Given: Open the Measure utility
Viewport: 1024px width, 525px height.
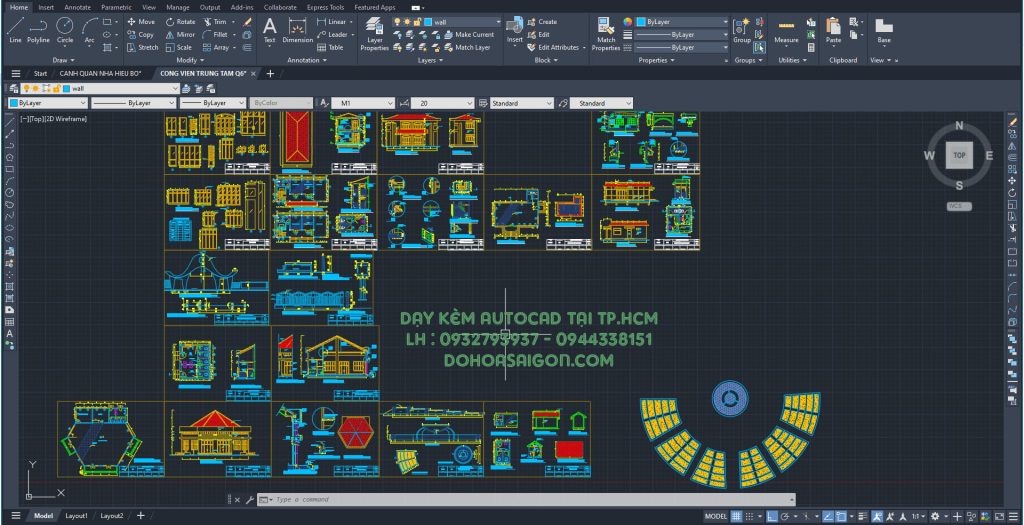Looking at the screenshot, I should (x=786, y=31).
